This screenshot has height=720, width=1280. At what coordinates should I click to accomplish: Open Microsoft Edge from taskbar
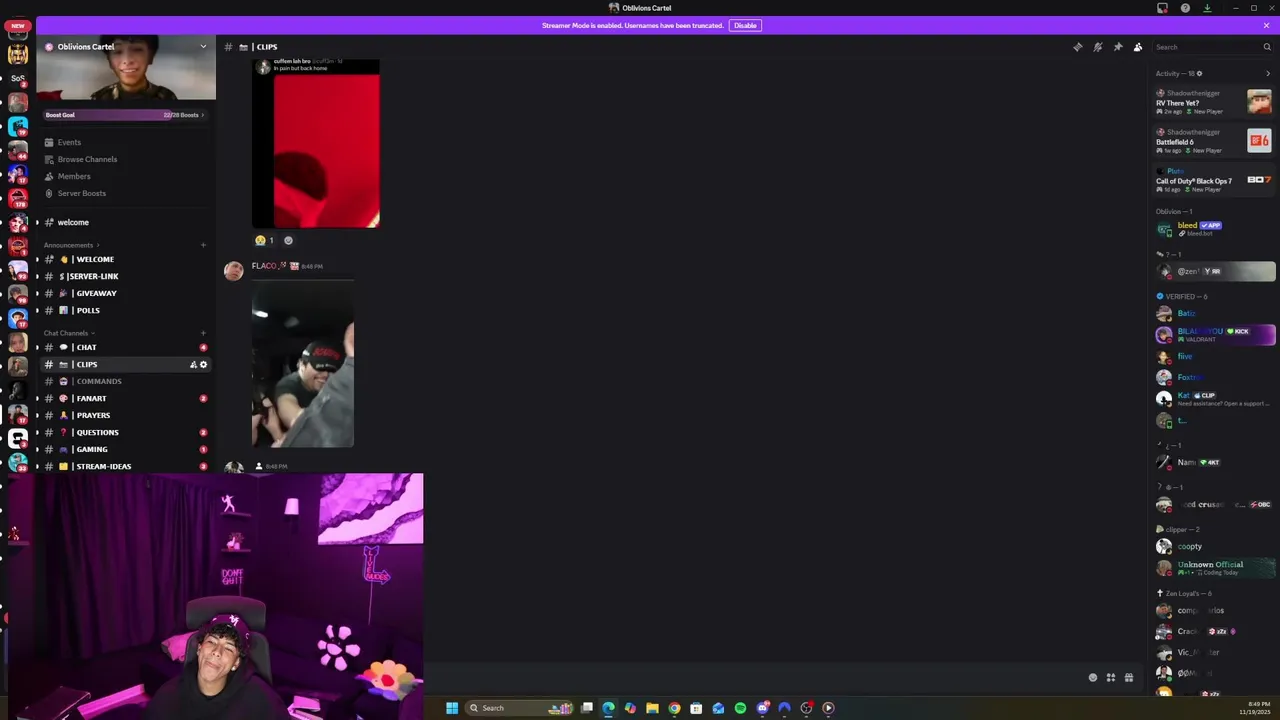[608, 708]
